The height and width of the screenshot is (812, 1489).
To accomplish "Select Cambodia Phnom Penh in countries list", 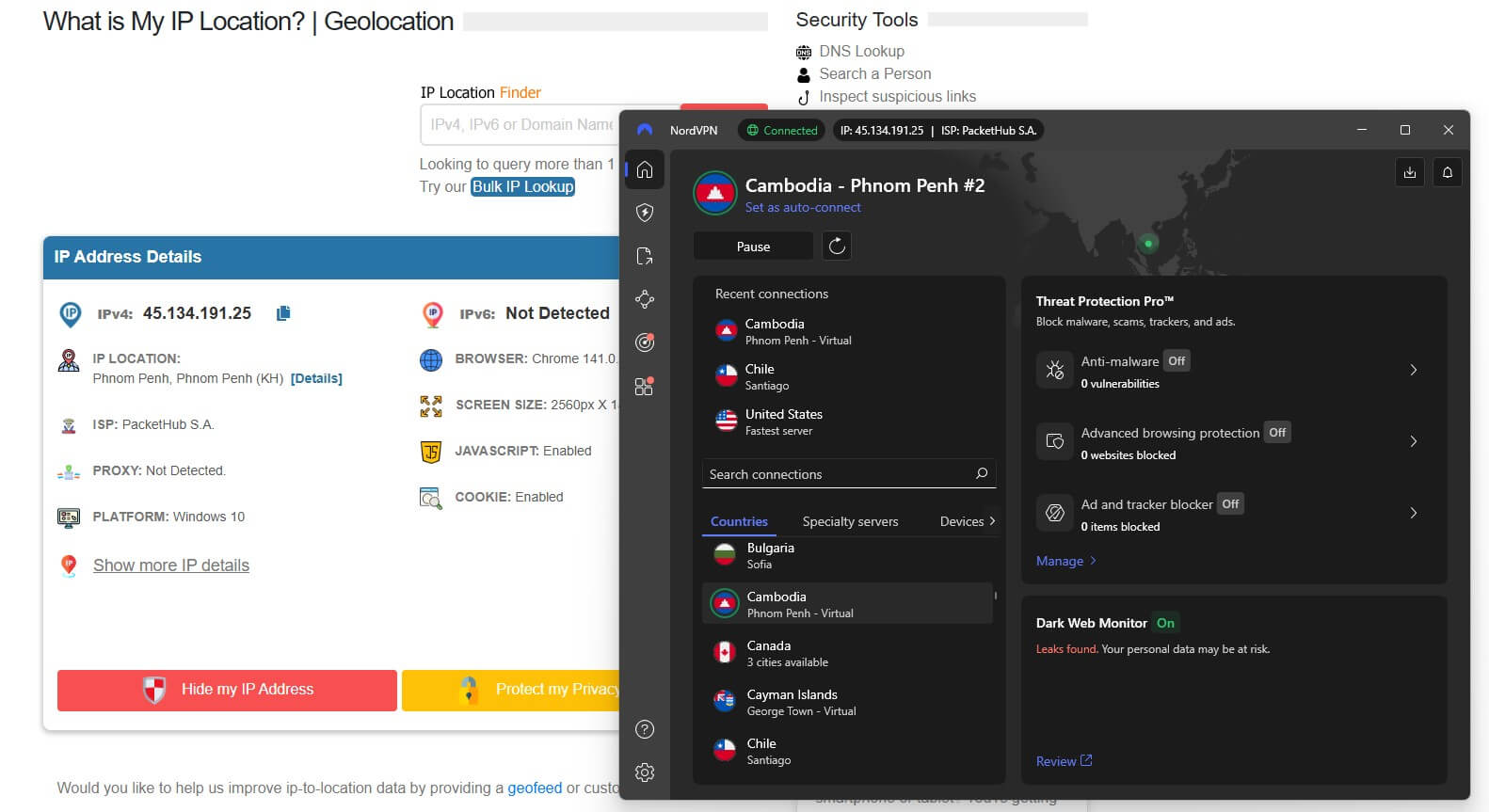I will (848, 604).
